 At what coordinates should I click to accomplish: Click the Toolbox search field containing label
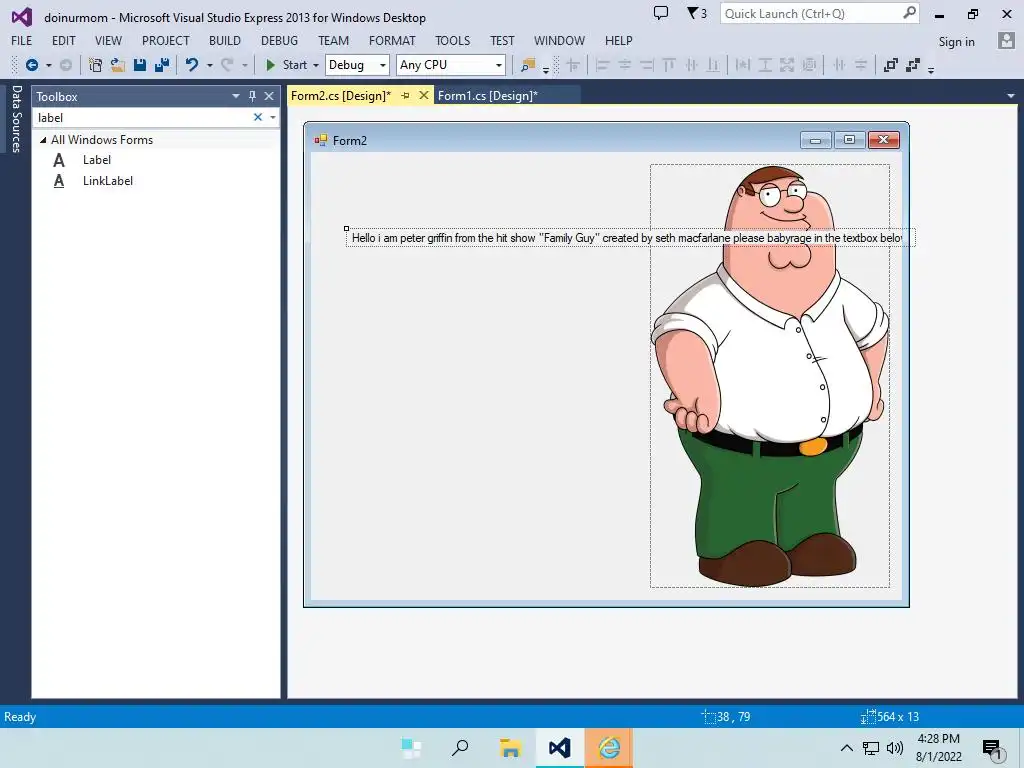[x=142, y=118]
